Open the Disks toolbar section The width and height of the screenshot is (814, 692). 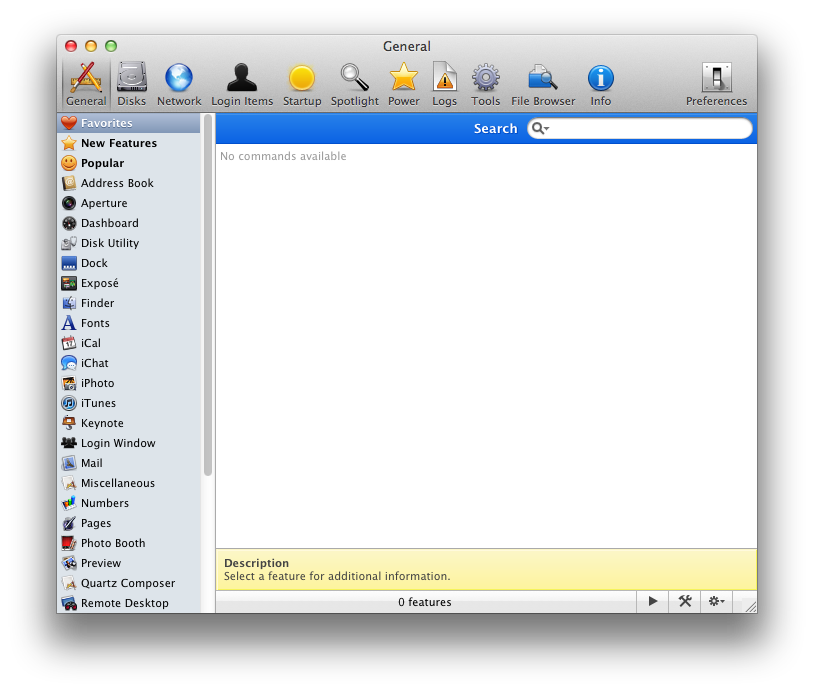pos(131,84)
